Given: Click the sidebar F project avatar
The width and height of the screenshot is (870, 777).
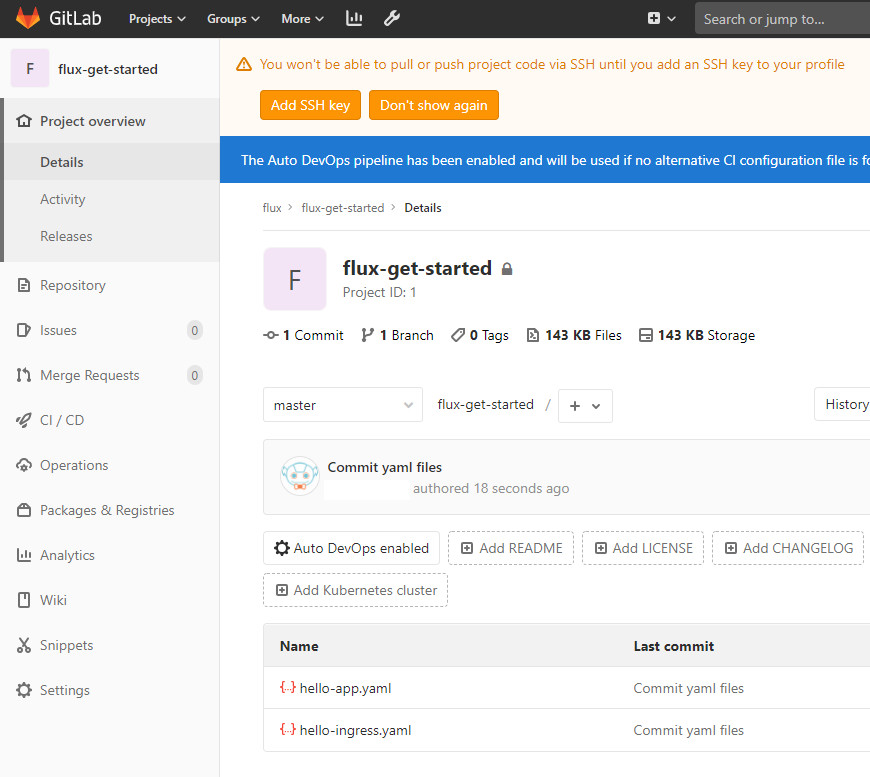Looking at the screenshot, I should [x=30, y=68].
